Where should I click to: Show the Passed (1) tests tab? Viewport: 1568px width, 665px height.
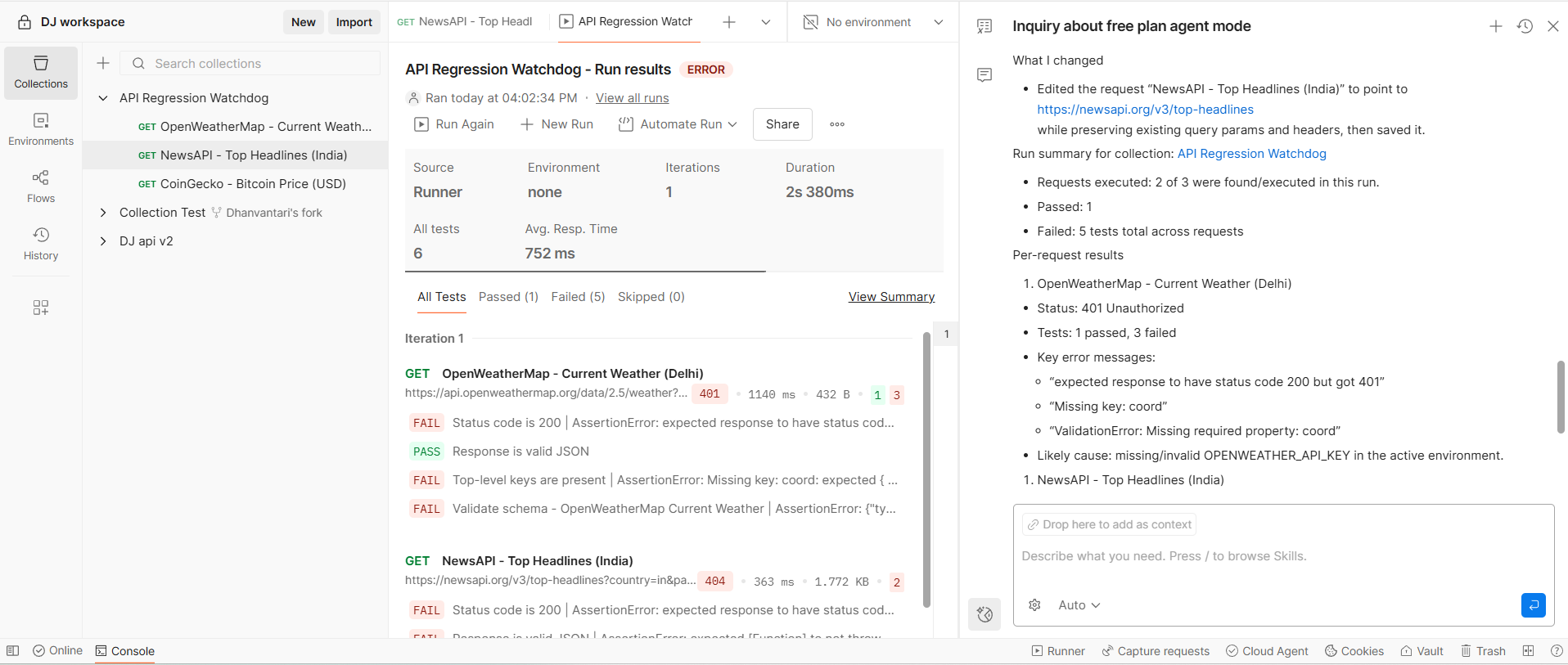point(508,297)
